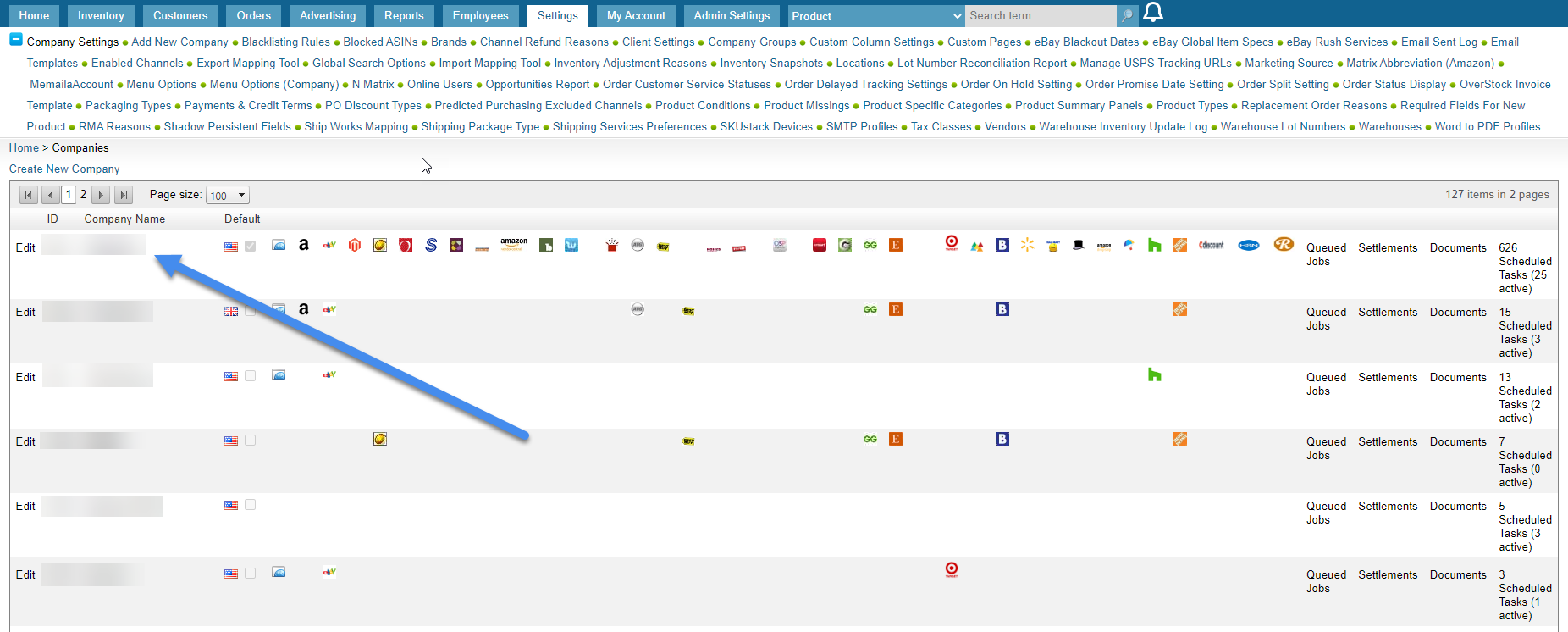Screen dimensions: 1568x632
Task: Click the HSN channel icon
Action: (x=1249, y=245)
